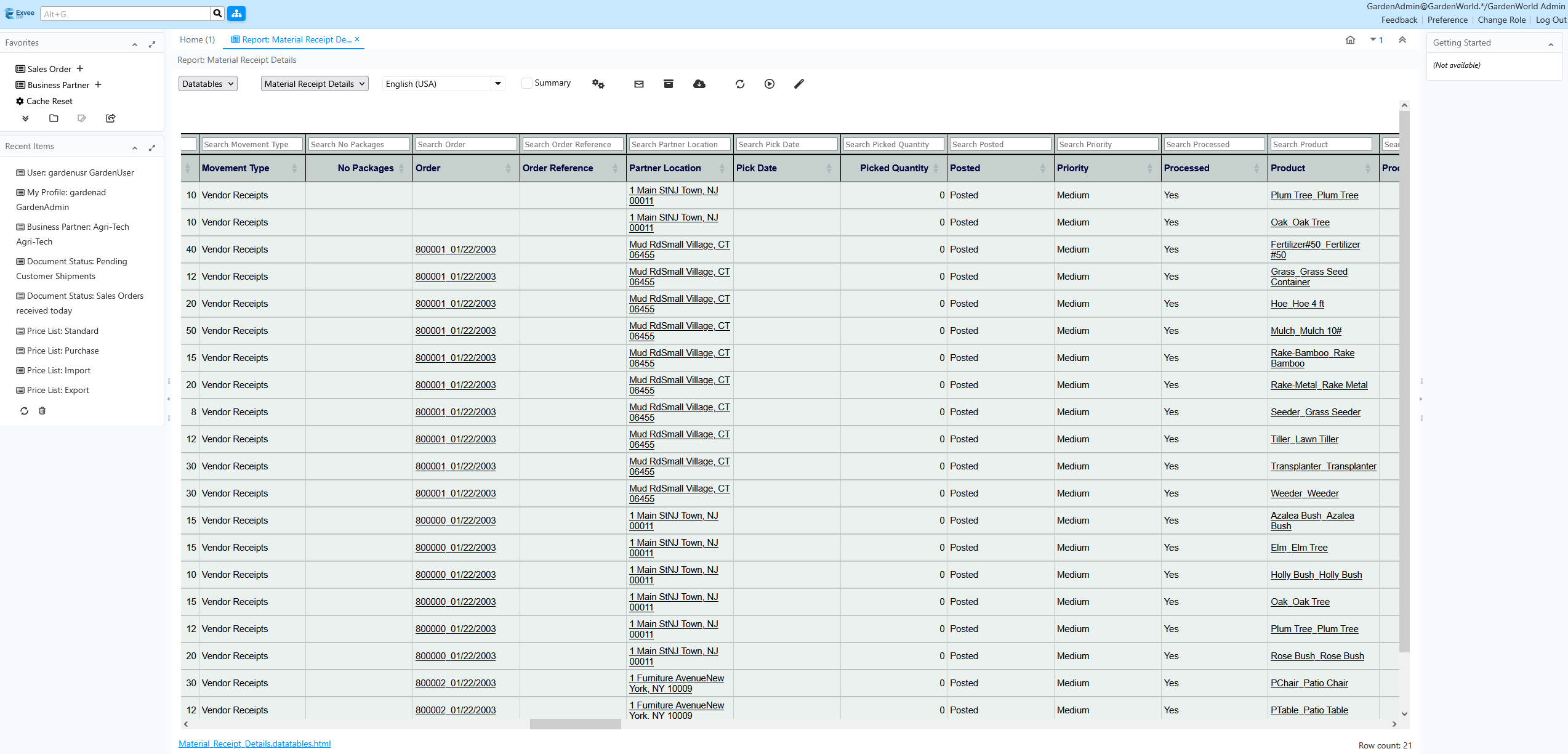
Task: Send the report via the email icon
Action: [639, 84]
